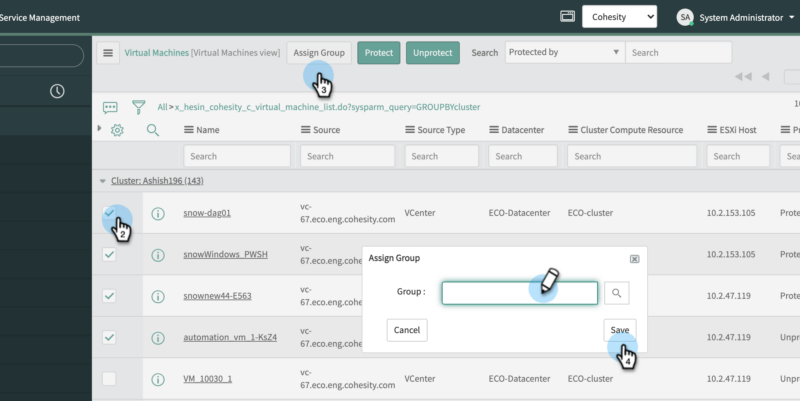This screenshot has height=401, width=800.
Task: Click Save in Assign Group dialog
Action: click(x=620, y=330)
